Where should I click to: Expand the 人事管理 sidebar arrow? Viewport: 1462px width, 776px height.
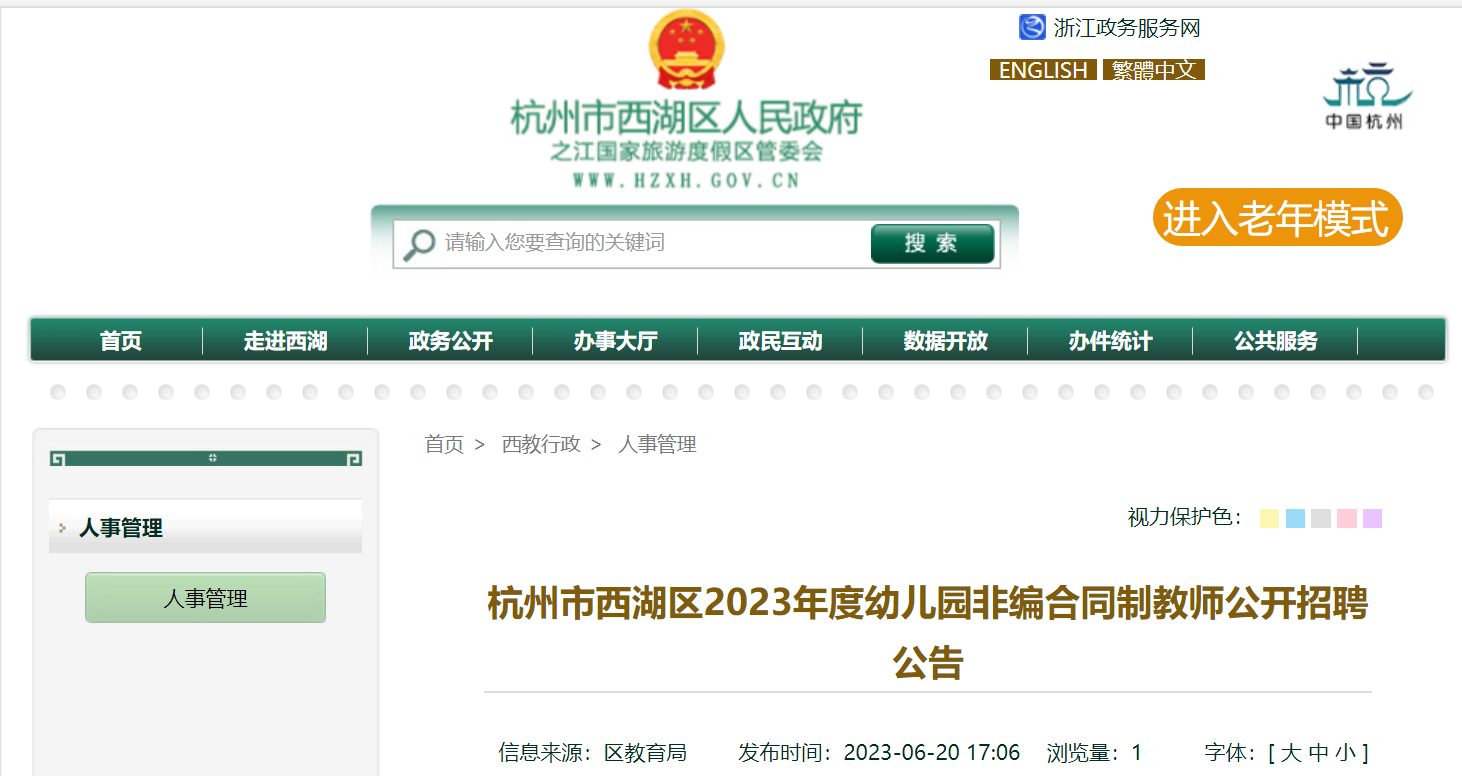click(62, 528)
